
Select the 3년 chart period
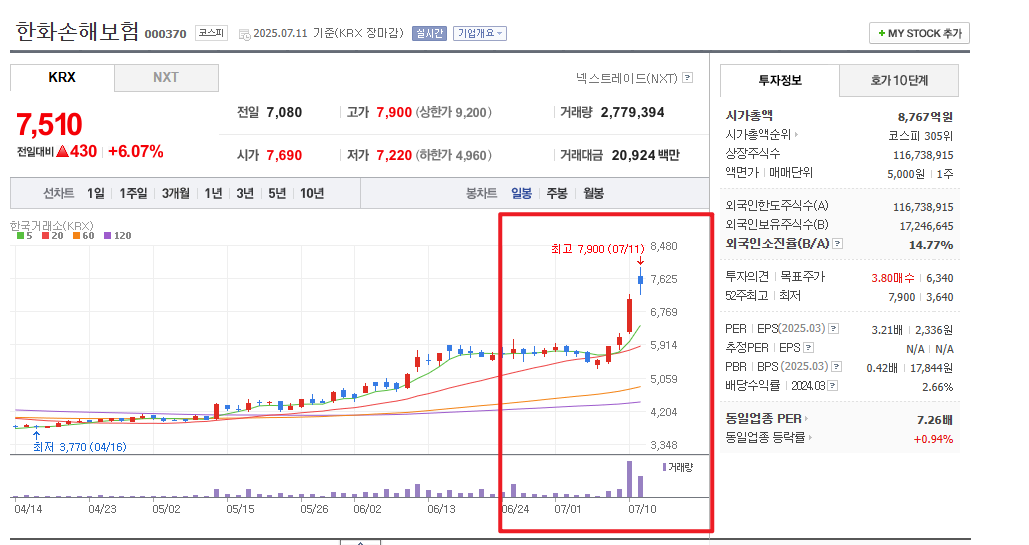point(245,193)
